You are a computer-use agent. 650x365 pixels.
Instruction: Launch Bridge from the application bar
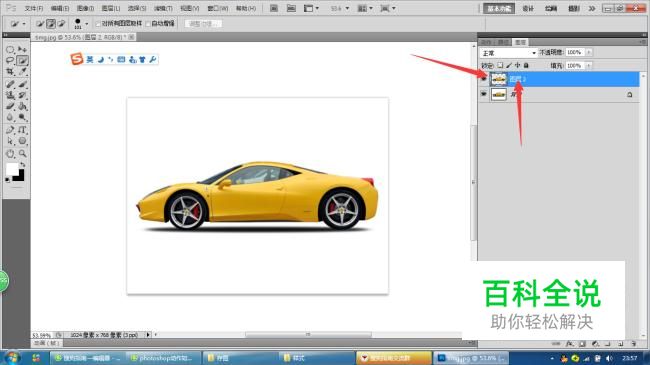(x=274, y=8)
